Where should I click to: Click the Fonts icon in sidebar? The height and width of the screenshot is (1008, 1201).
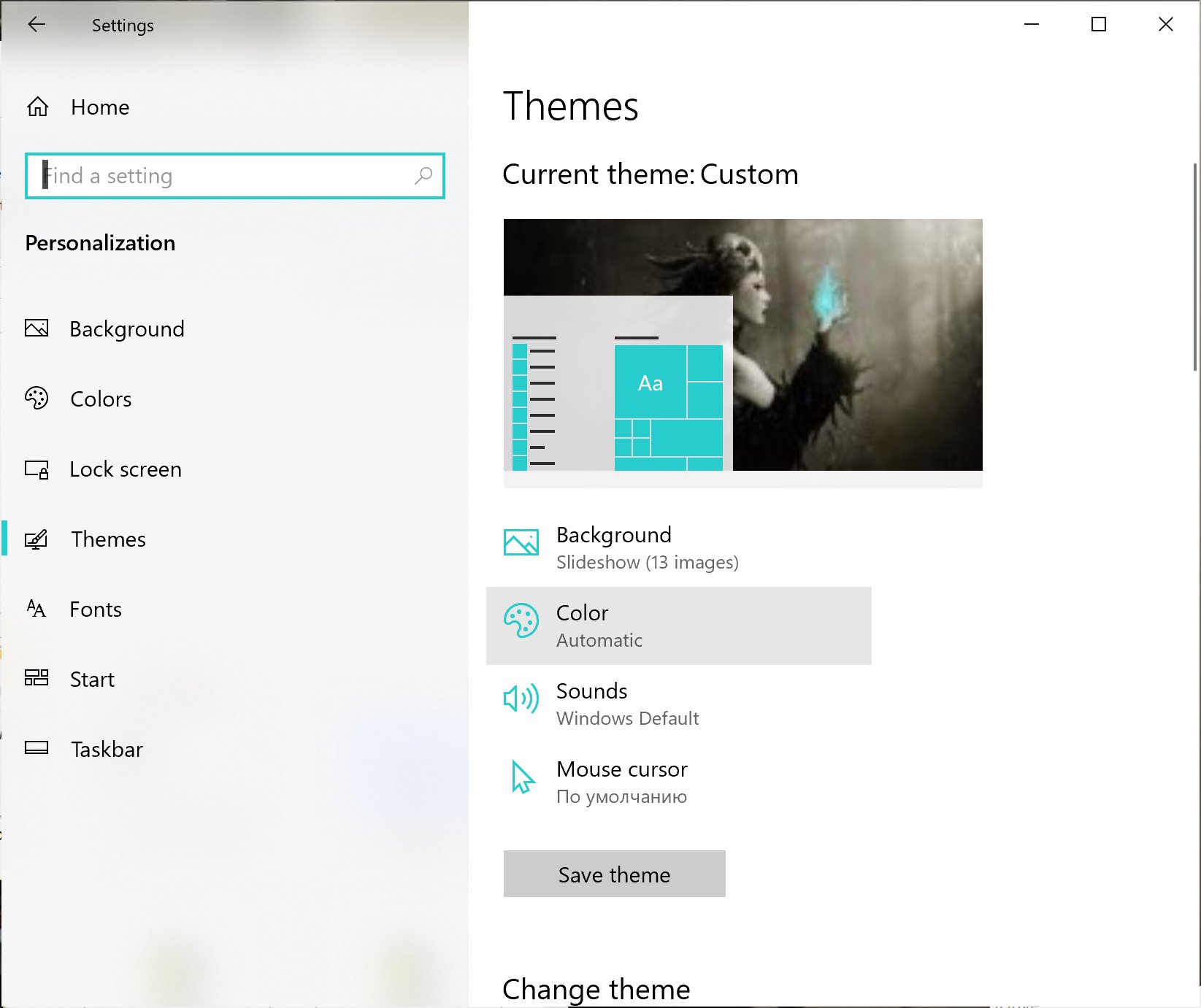(37, 609)
